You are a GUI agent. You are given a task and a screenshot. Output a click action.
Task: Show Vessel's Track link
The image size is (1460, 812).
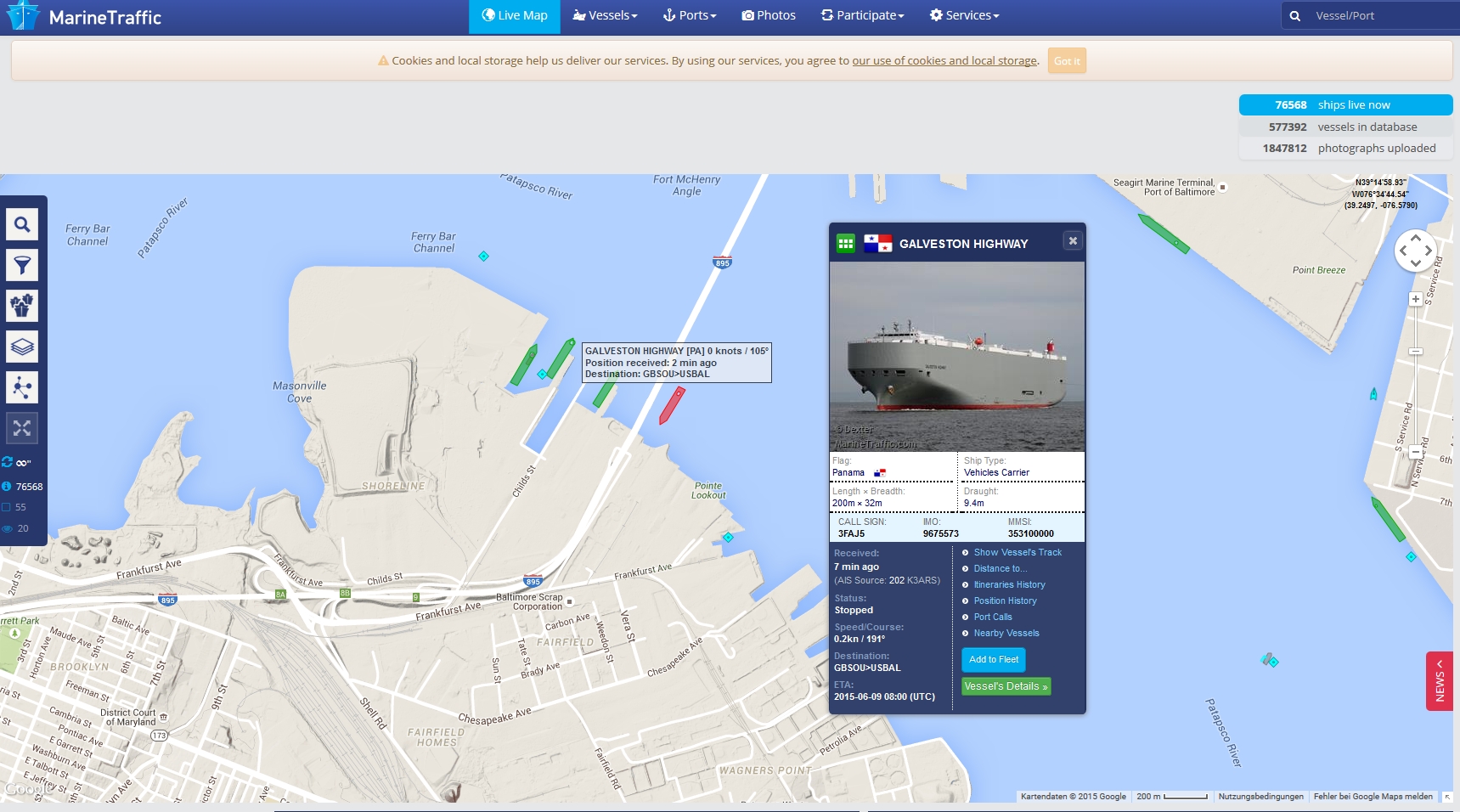point(1017,553)
